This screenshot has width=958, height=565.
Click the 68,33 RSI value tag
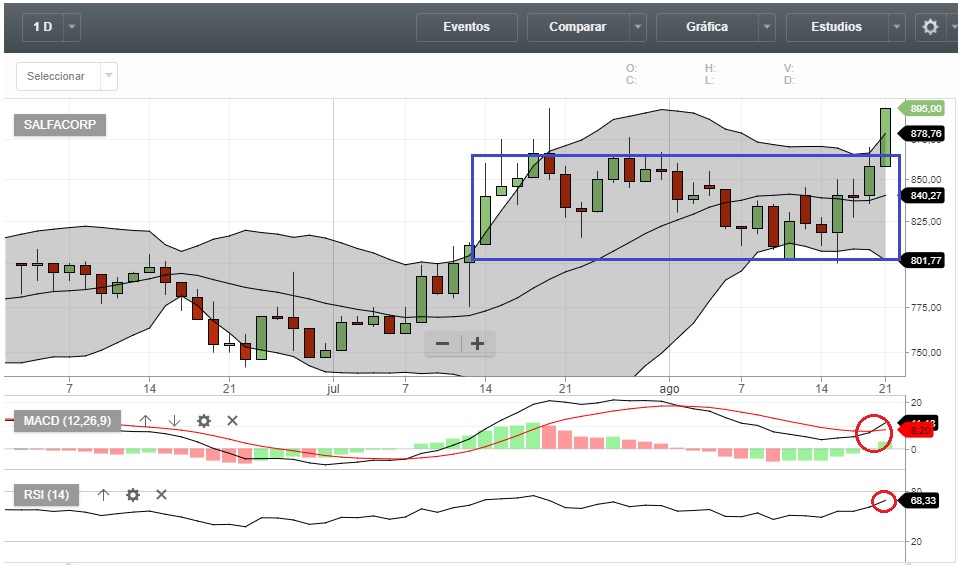920,501
